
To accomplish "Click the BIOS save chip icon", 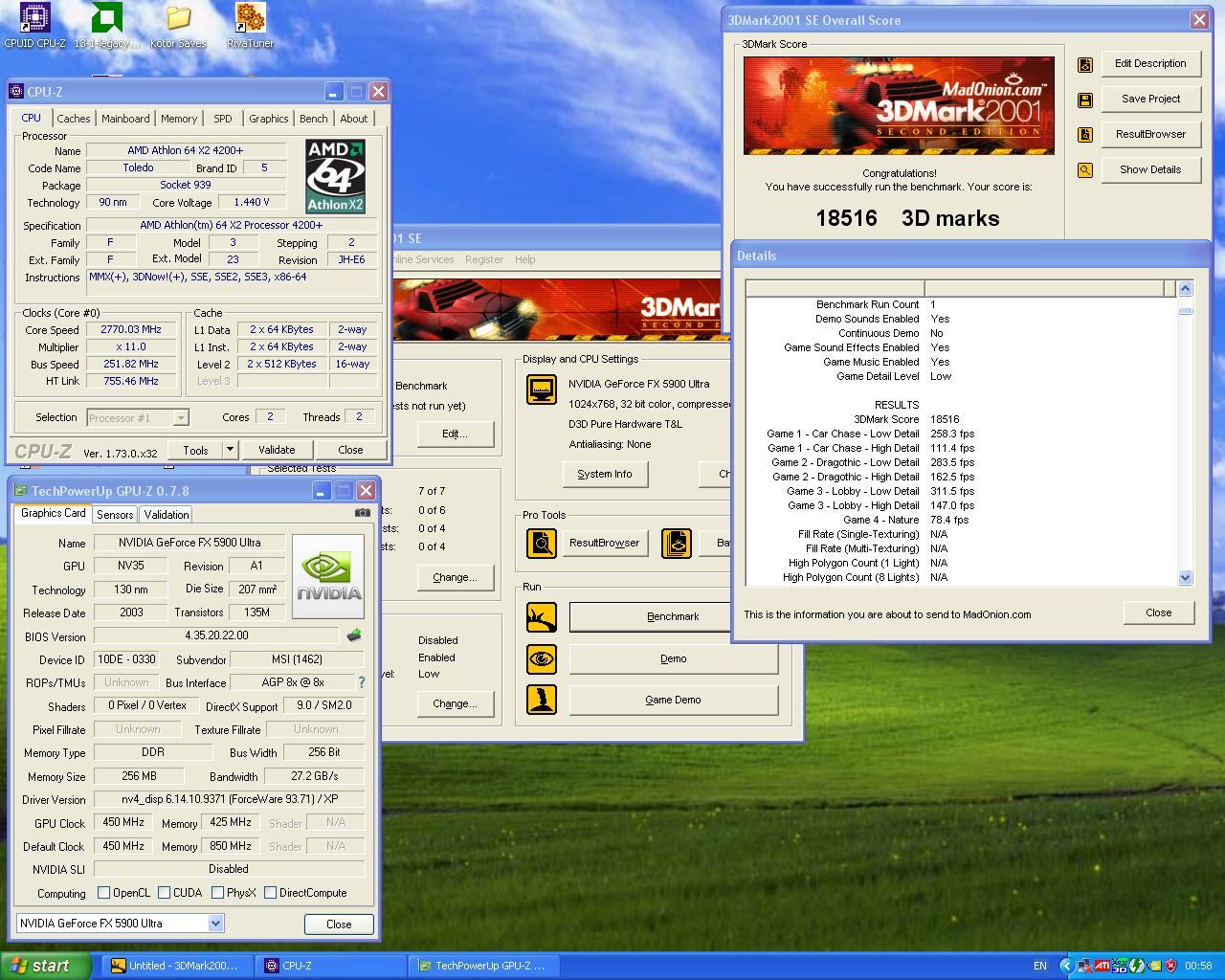I will tap(354, 635).
